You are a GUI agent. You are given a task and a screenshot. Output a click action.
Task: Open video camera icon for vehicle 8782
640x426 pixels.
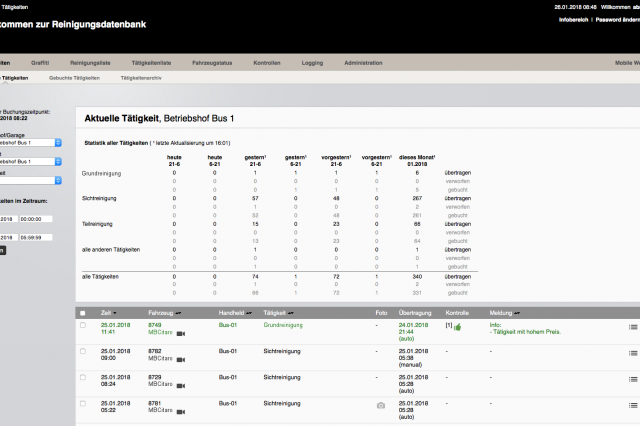click(x=181, y=360)
